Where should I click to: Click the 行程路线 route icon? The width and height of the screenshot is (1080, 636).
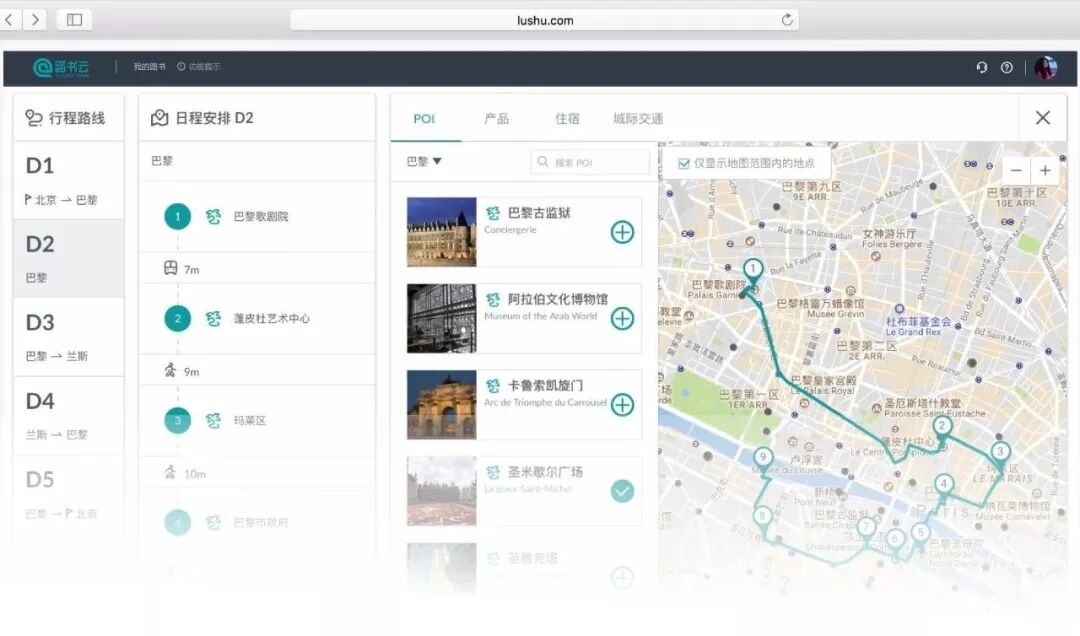pos(34,118)
